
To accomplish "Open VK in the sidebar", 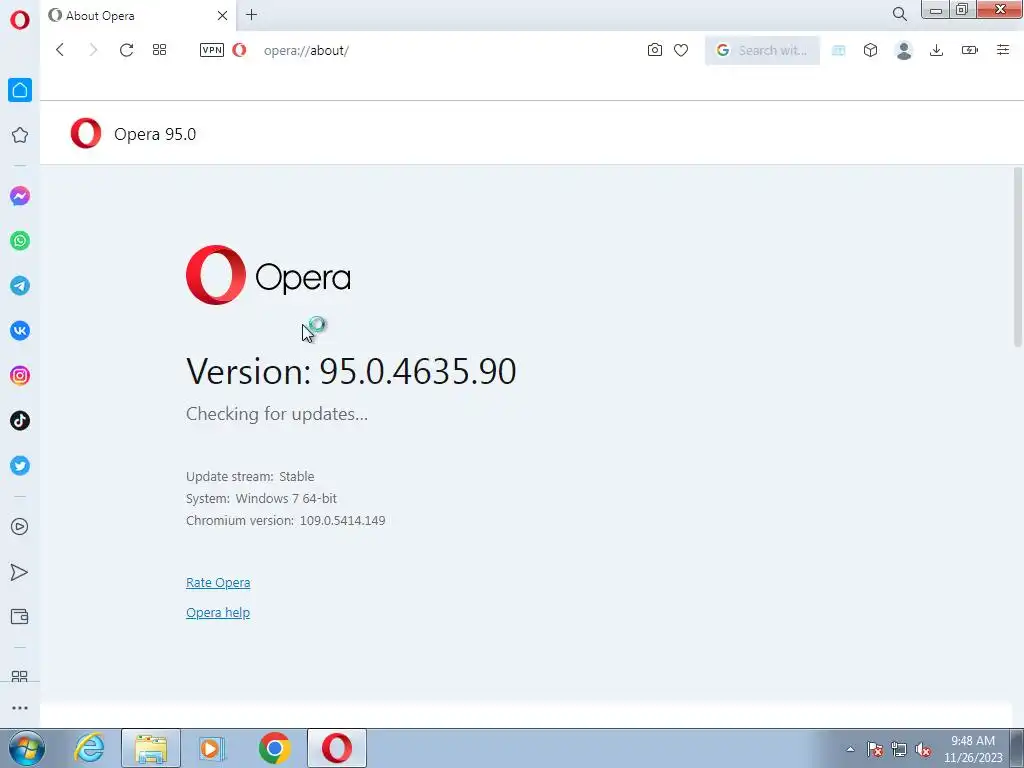I will pyautogui.click(x=20, y=330).
